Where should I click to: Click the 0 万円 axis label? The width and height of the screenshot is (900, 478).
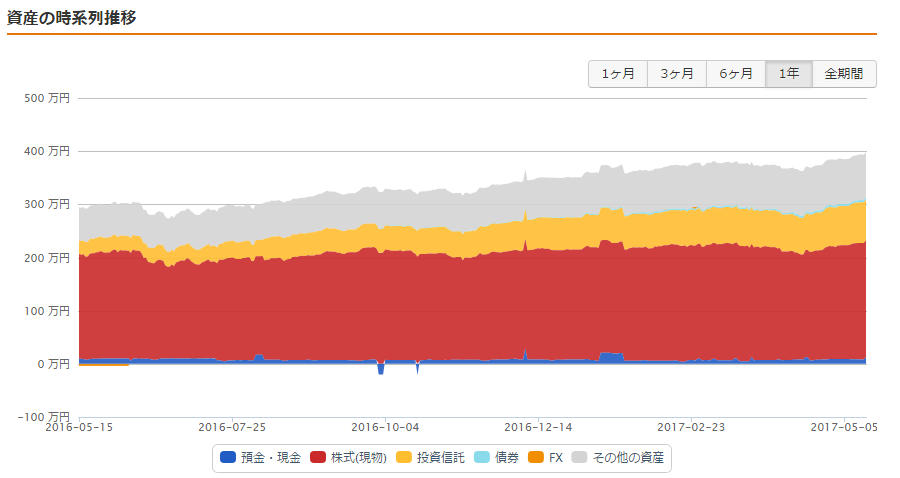(x=53, y=364)
